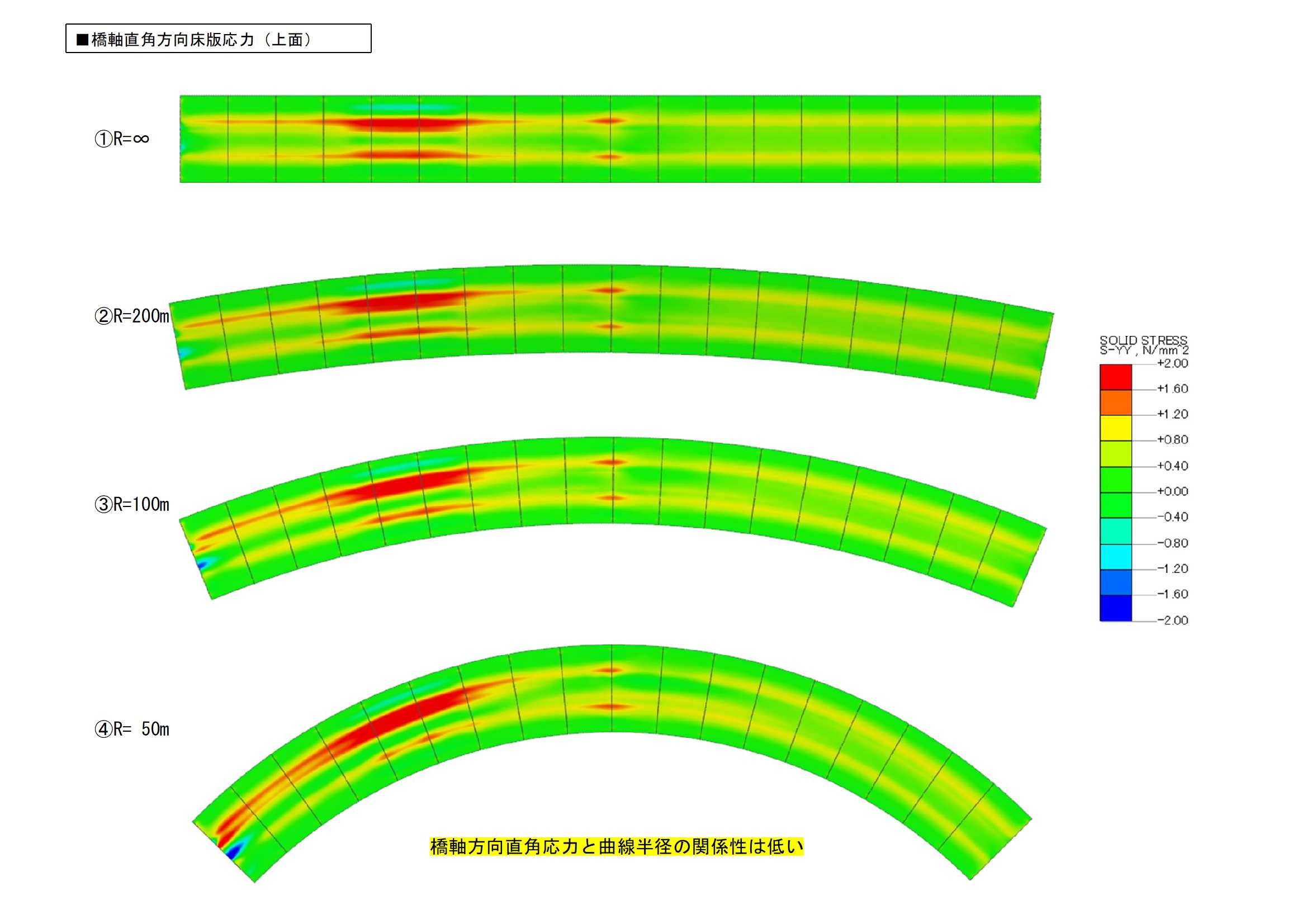The image size is (1307, 924).
Task: Click the +2.00 legend value label
Action: click(1172, 363)
